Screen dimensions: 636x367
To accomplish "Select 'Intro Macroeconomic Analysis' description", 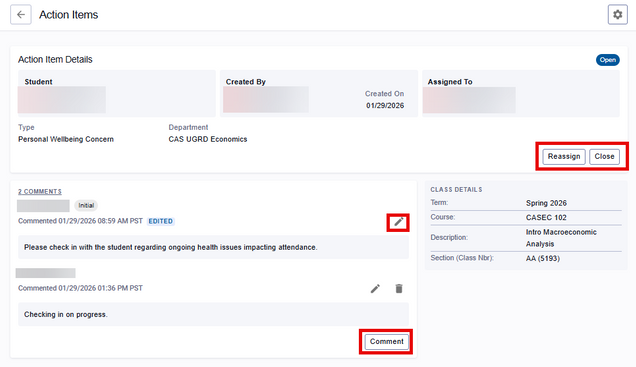I will (x=561, y=238).
